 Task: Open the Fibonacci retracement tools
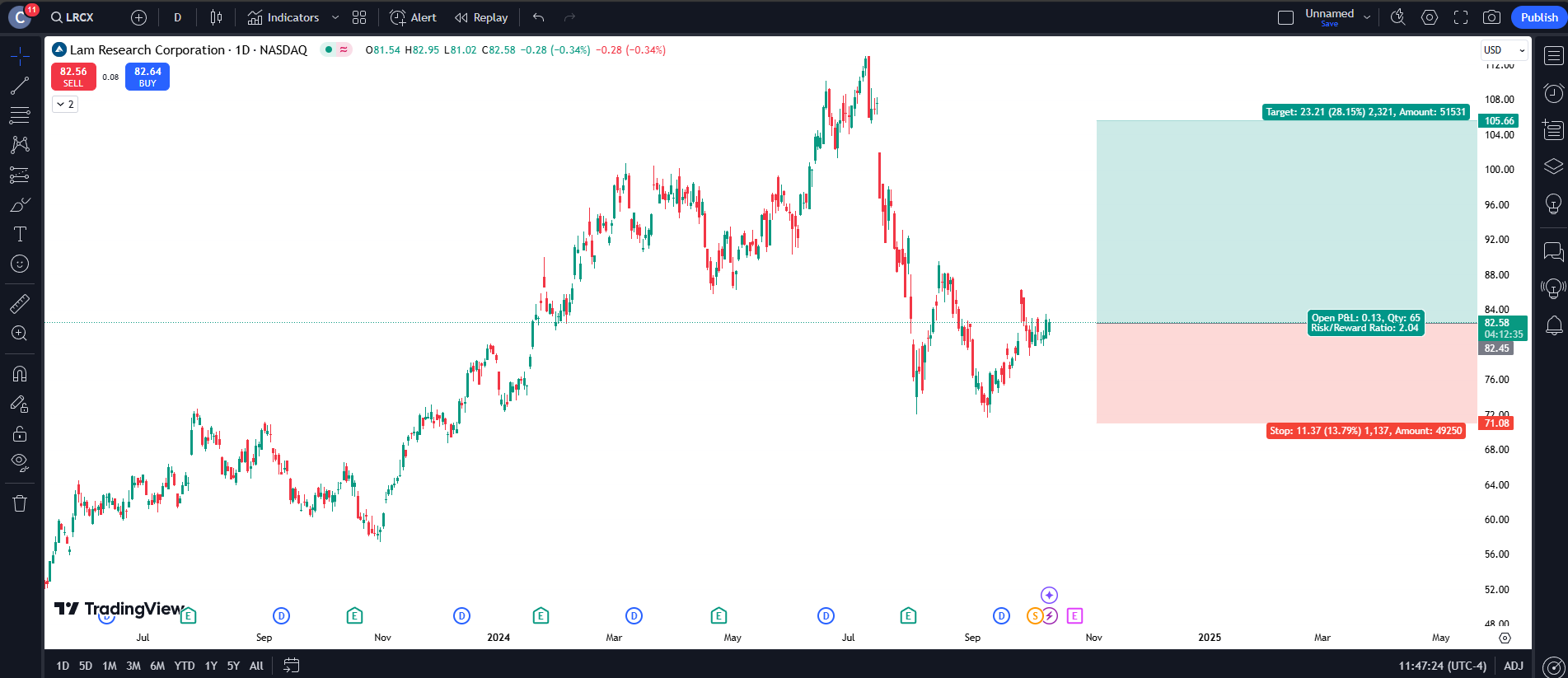point(20,115)
